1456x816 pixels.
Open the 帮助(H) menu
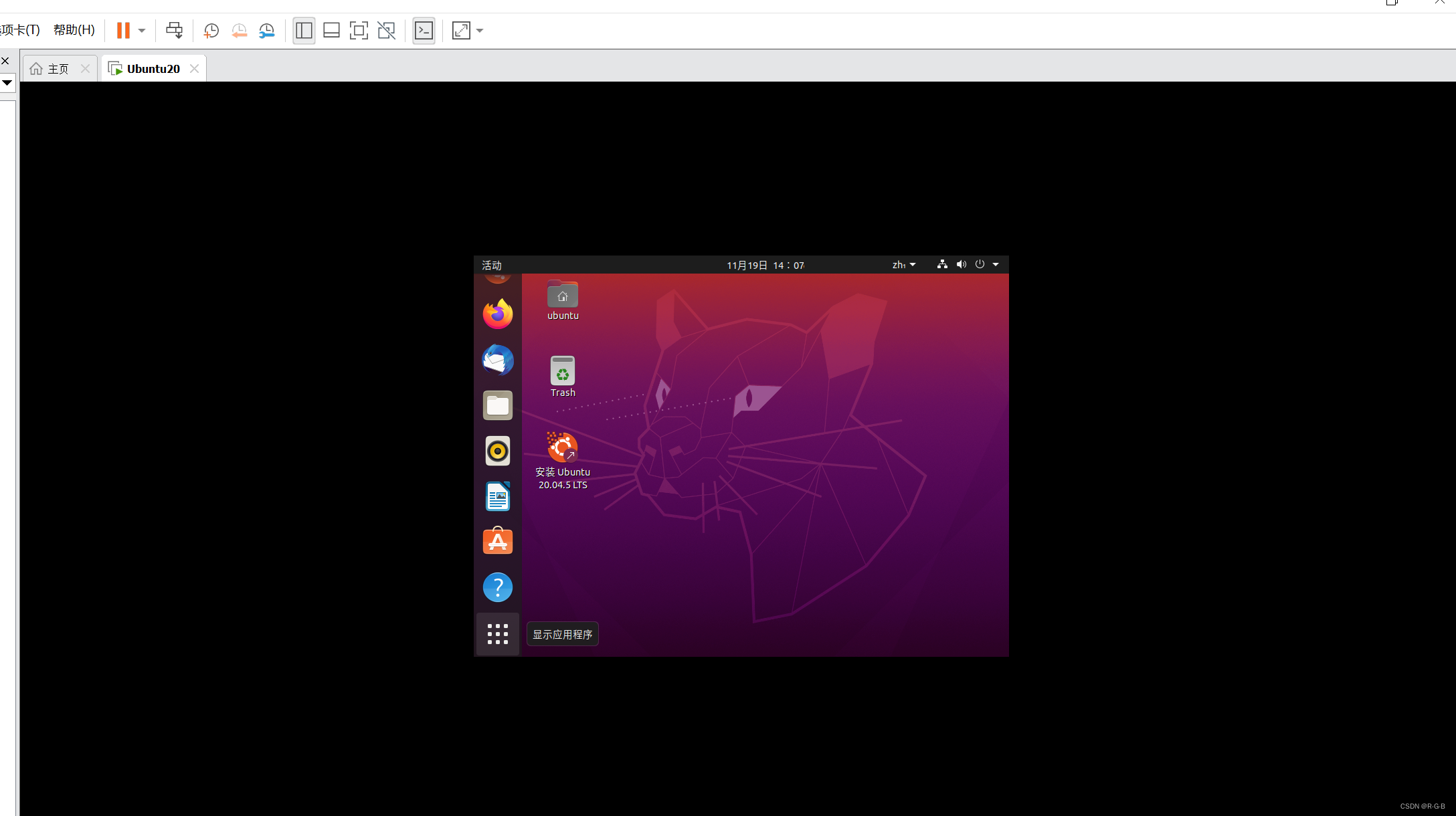pos(74,29)
